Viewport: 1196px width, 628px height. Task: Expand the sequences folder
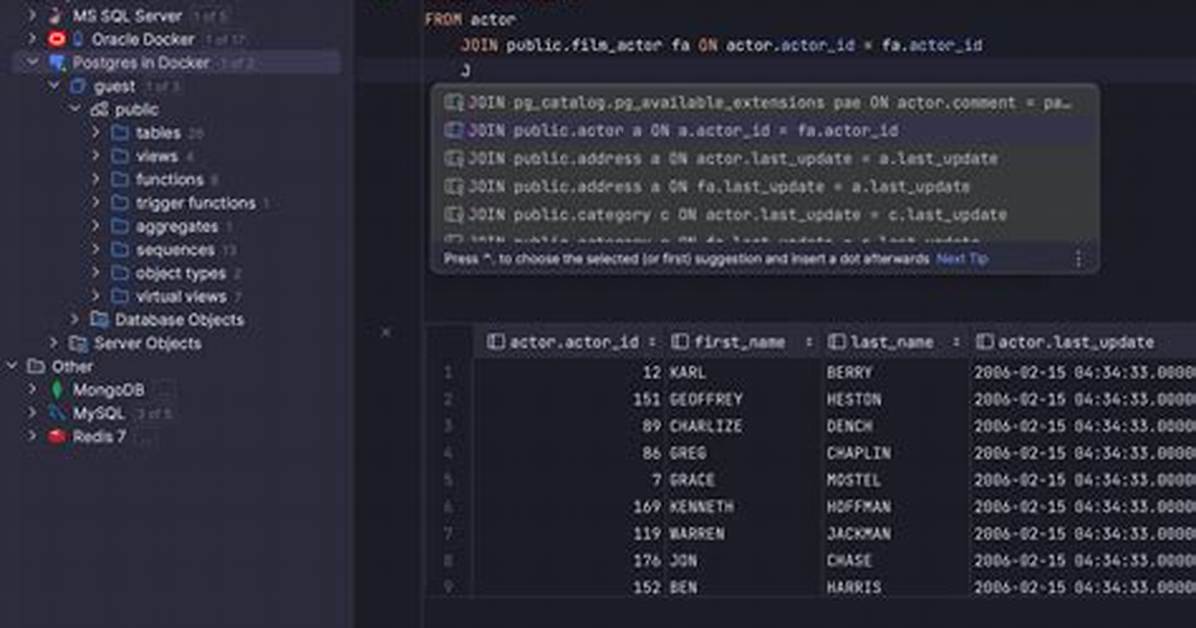click(95, 250)
